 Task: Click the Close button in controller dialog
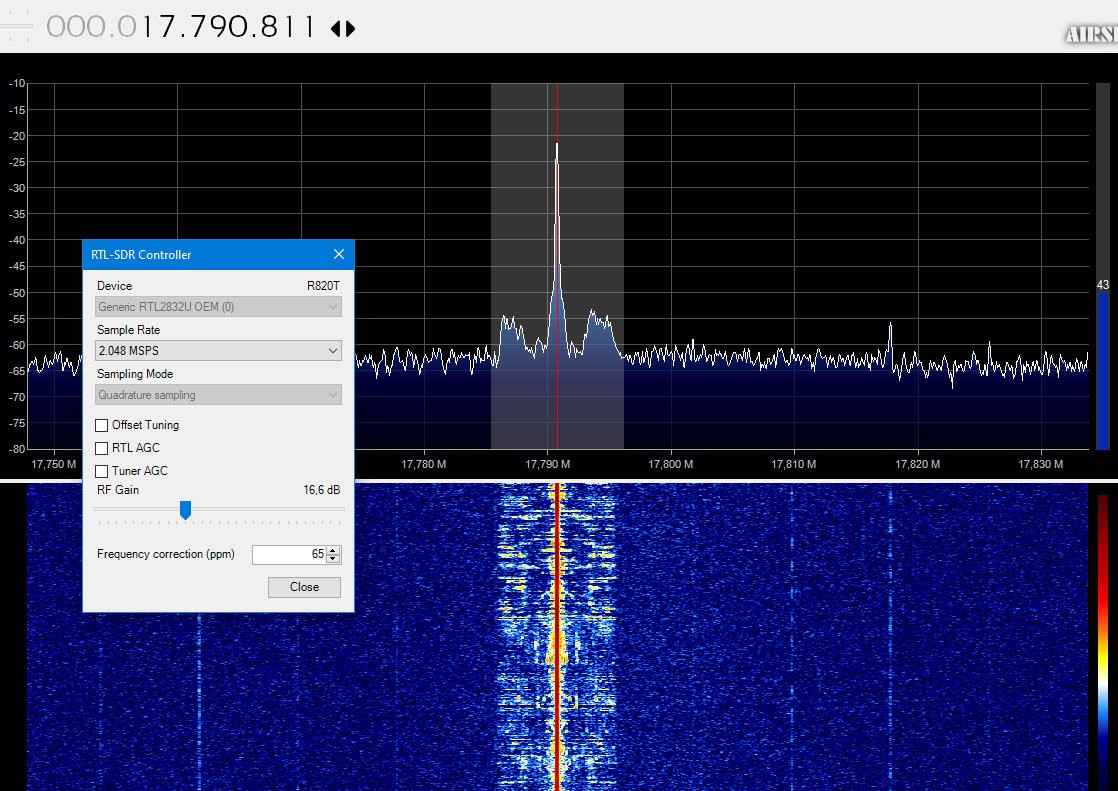pyautogui.click(x=304, y=587)
